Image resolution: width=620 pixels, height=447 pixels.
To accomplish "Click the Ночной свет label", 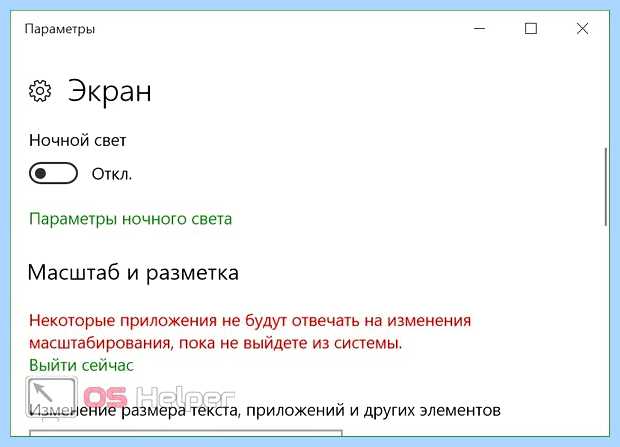I will (x=78, y=140).
